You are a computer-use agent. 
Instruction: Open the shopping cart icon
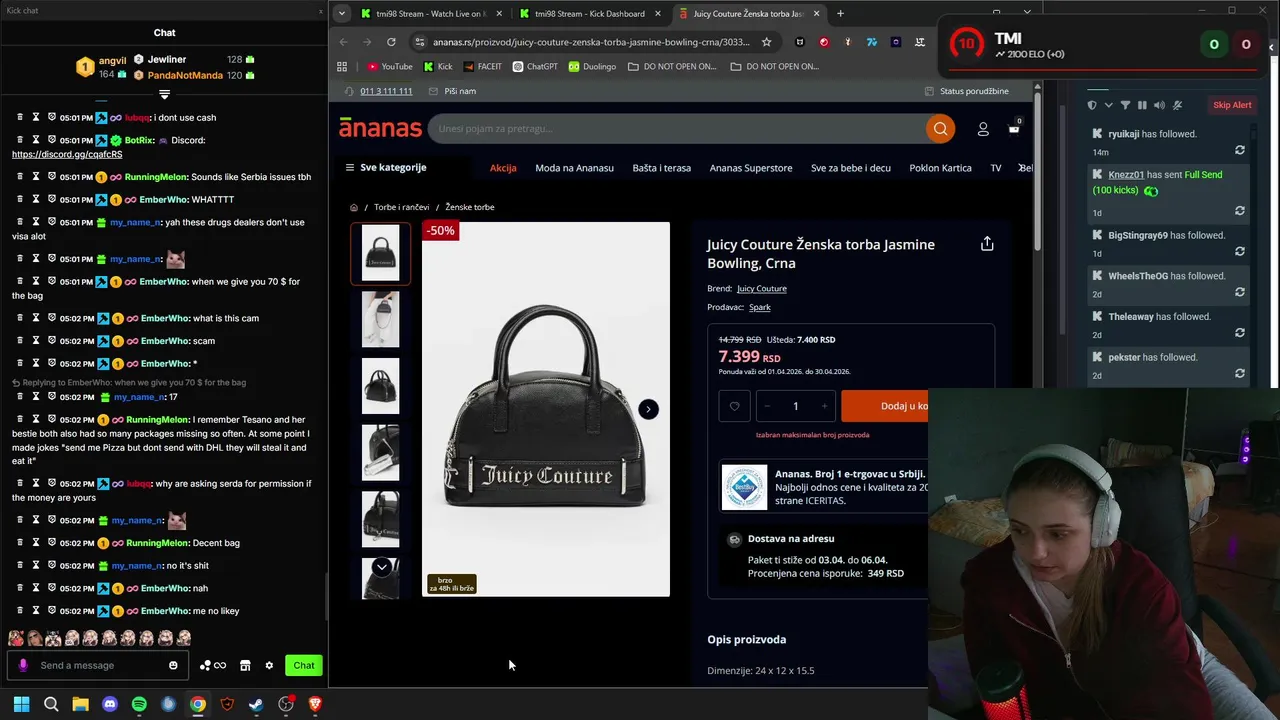point(1013,128)
